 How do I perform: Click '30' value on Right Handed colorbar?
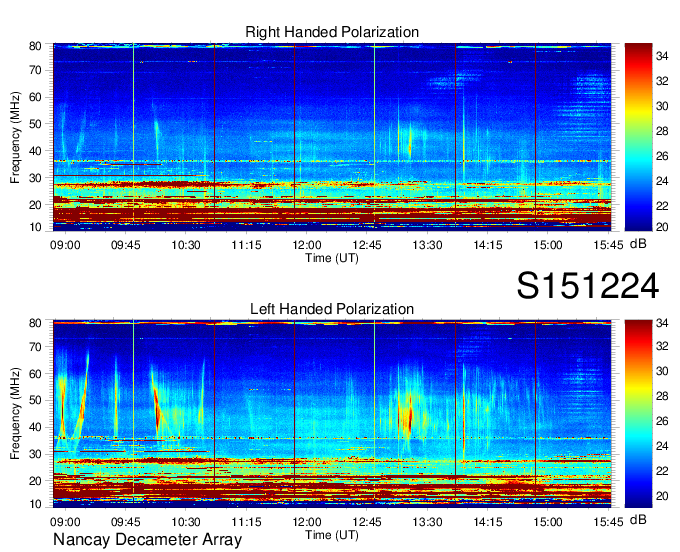pos(662,106)
